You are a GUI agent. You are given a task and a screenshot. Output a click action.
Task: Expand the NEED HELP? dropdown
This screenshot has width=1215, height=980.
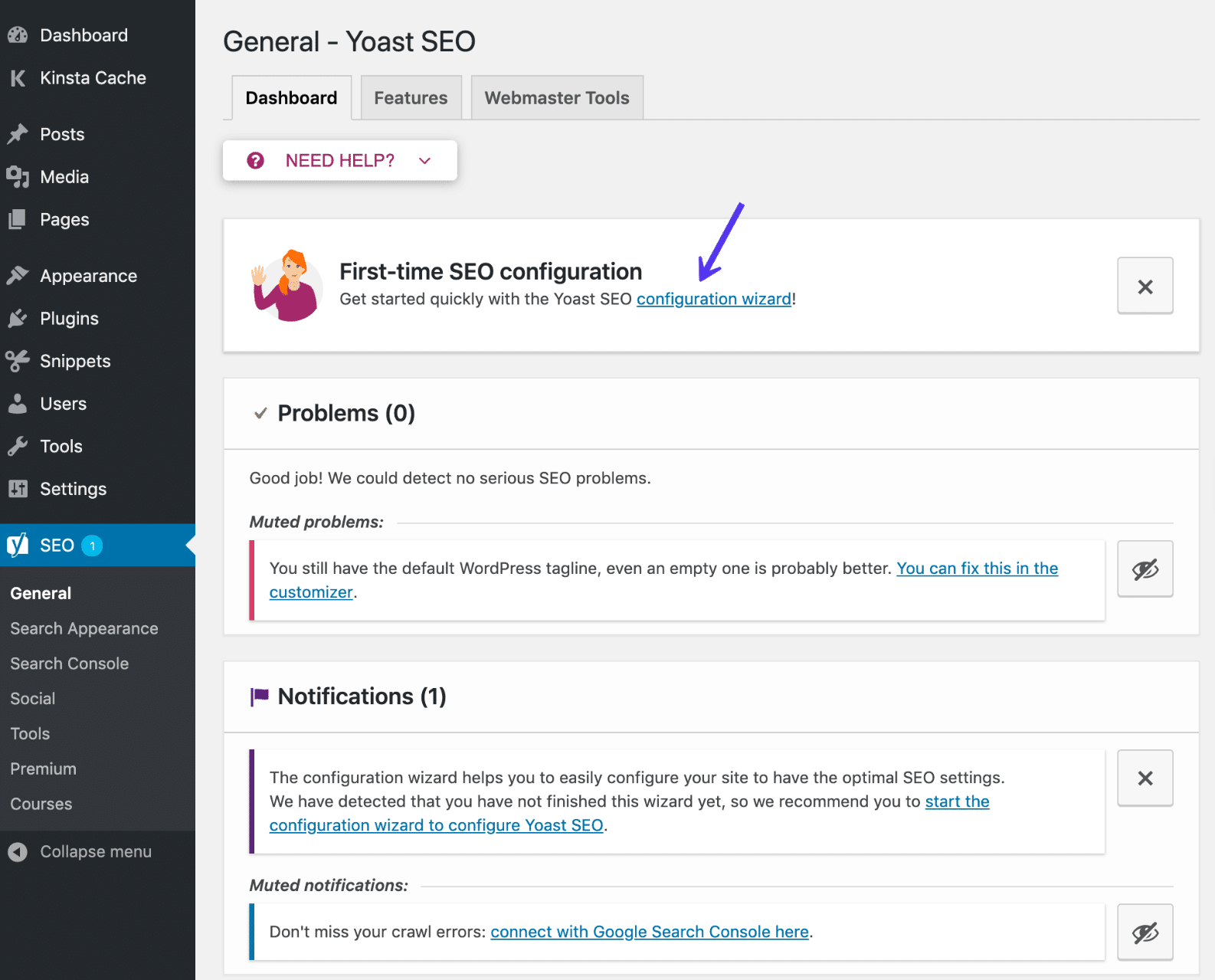click(x=339, y=161)
